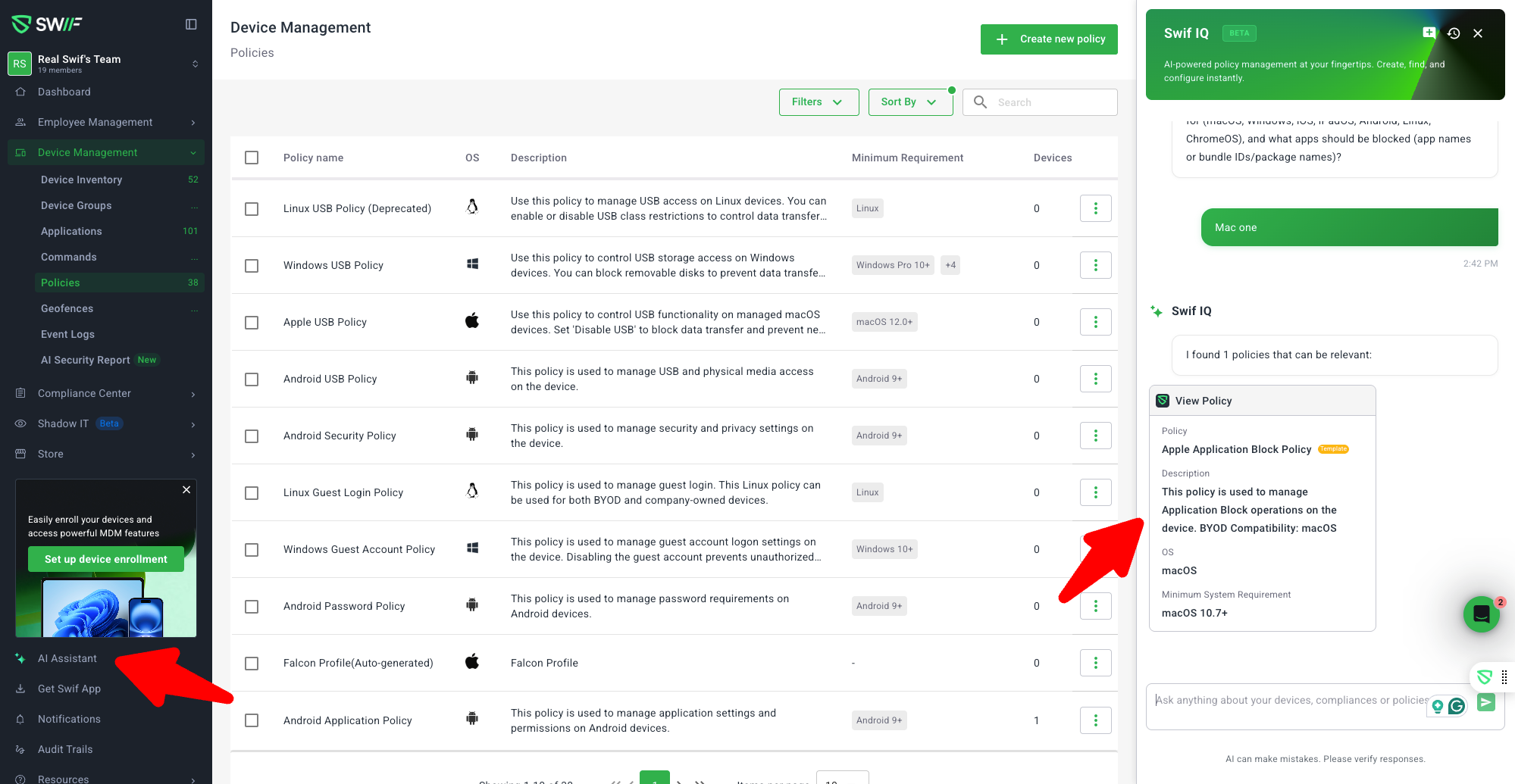Click the Create new policy button
The height and width of the screenshot is (784, 1515).
[x=1049, y=39]
